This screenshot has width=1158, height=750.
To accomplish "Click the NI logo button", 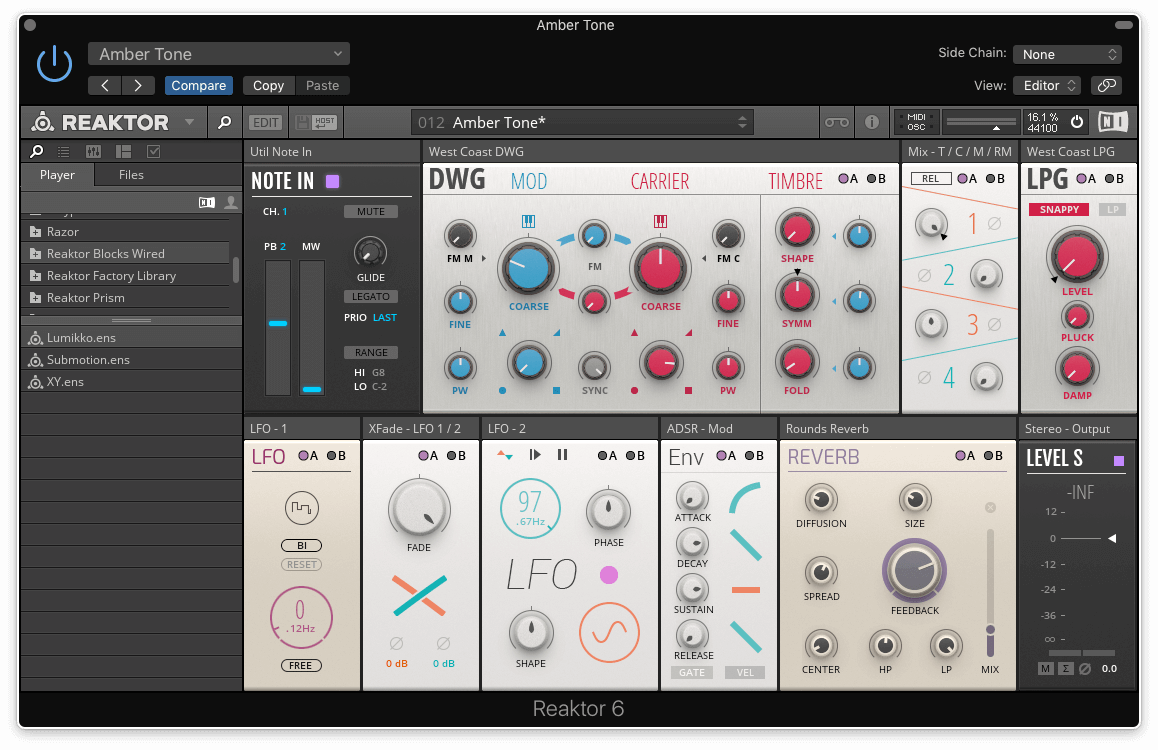I will [1113, 122].
